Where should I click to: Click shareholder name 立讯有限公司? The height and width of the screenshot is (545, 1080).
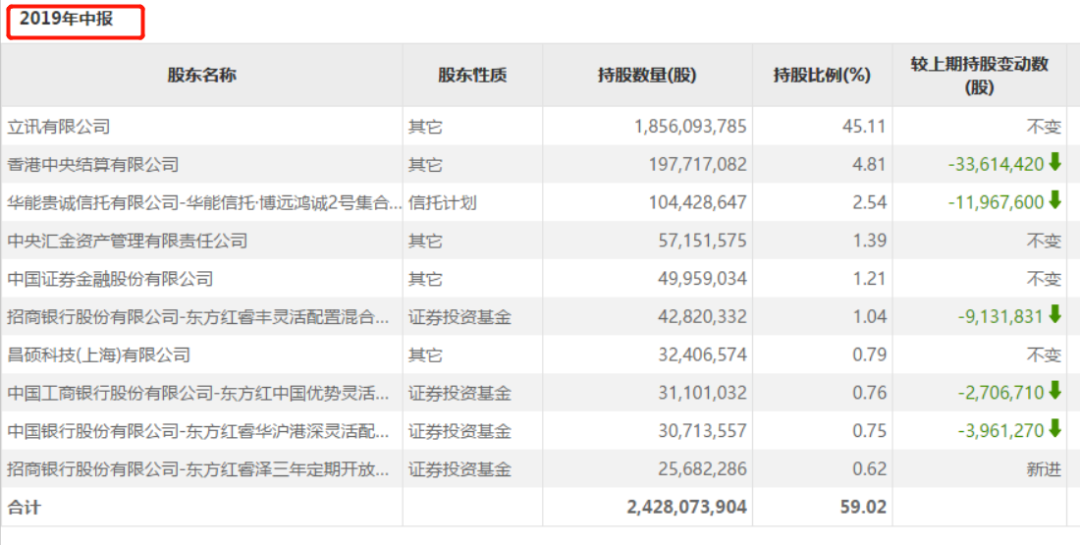pyautogui.click(x=59, y=127)
